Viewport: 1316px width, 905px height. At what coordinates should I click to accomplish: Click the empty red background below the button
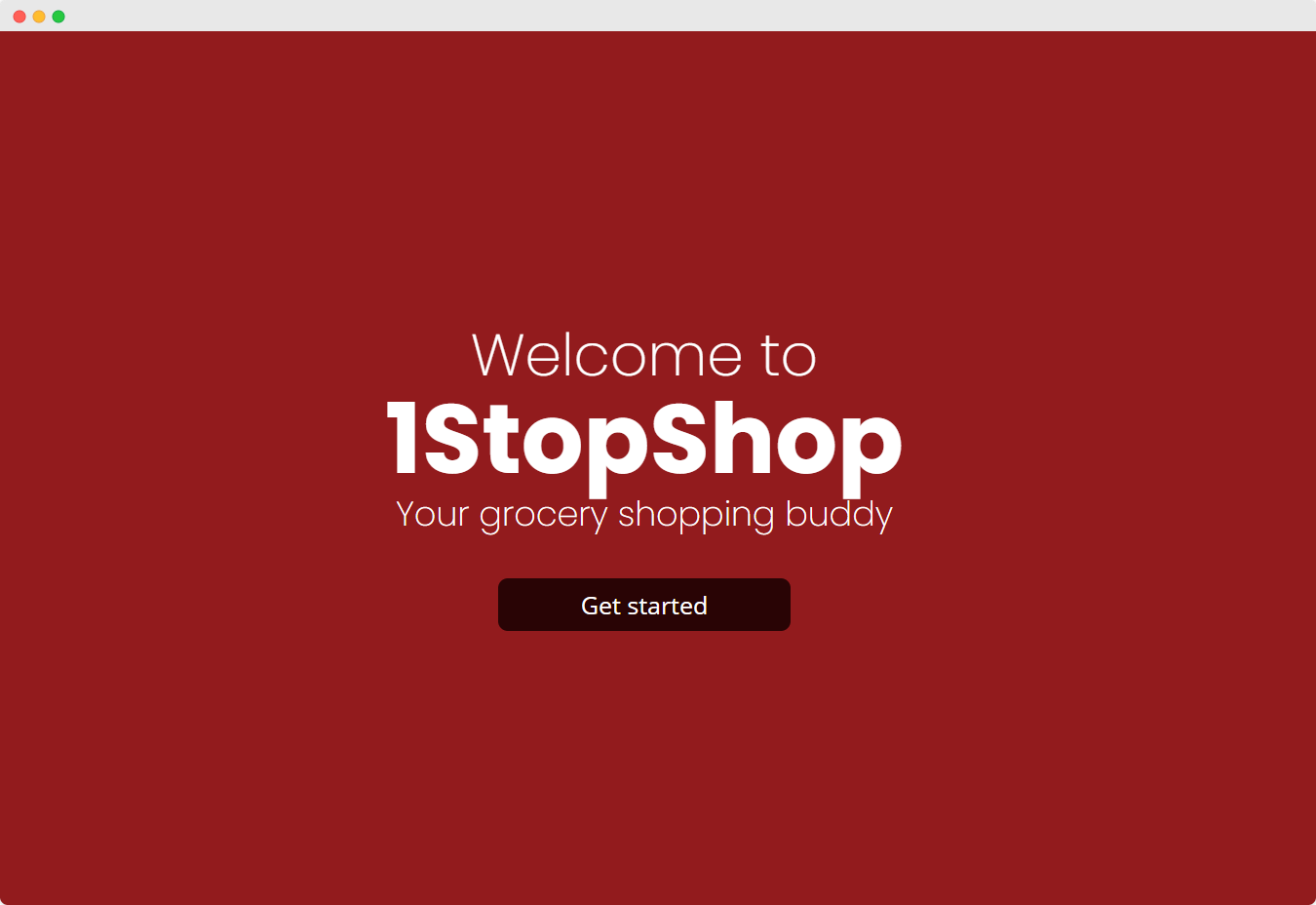coord(643,770)
